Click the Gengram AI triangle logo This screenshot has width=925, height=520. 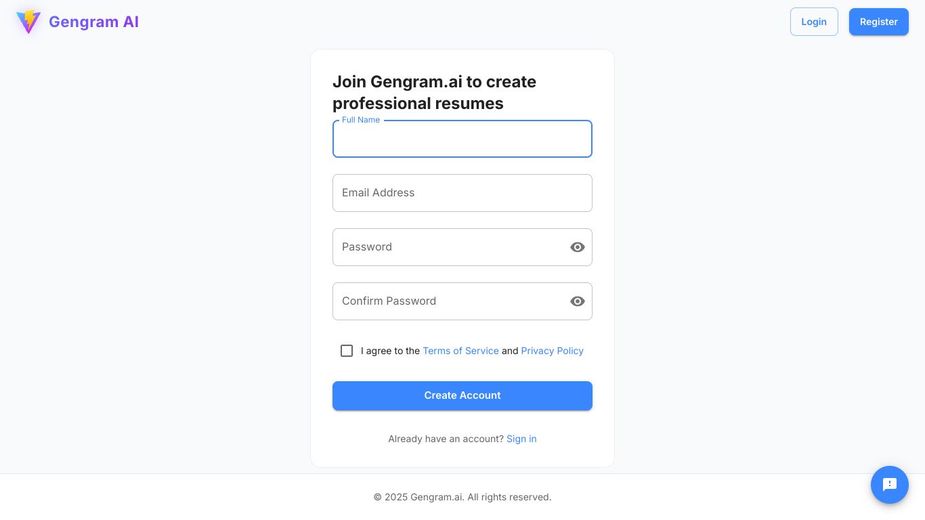click(x=28, y=21)
